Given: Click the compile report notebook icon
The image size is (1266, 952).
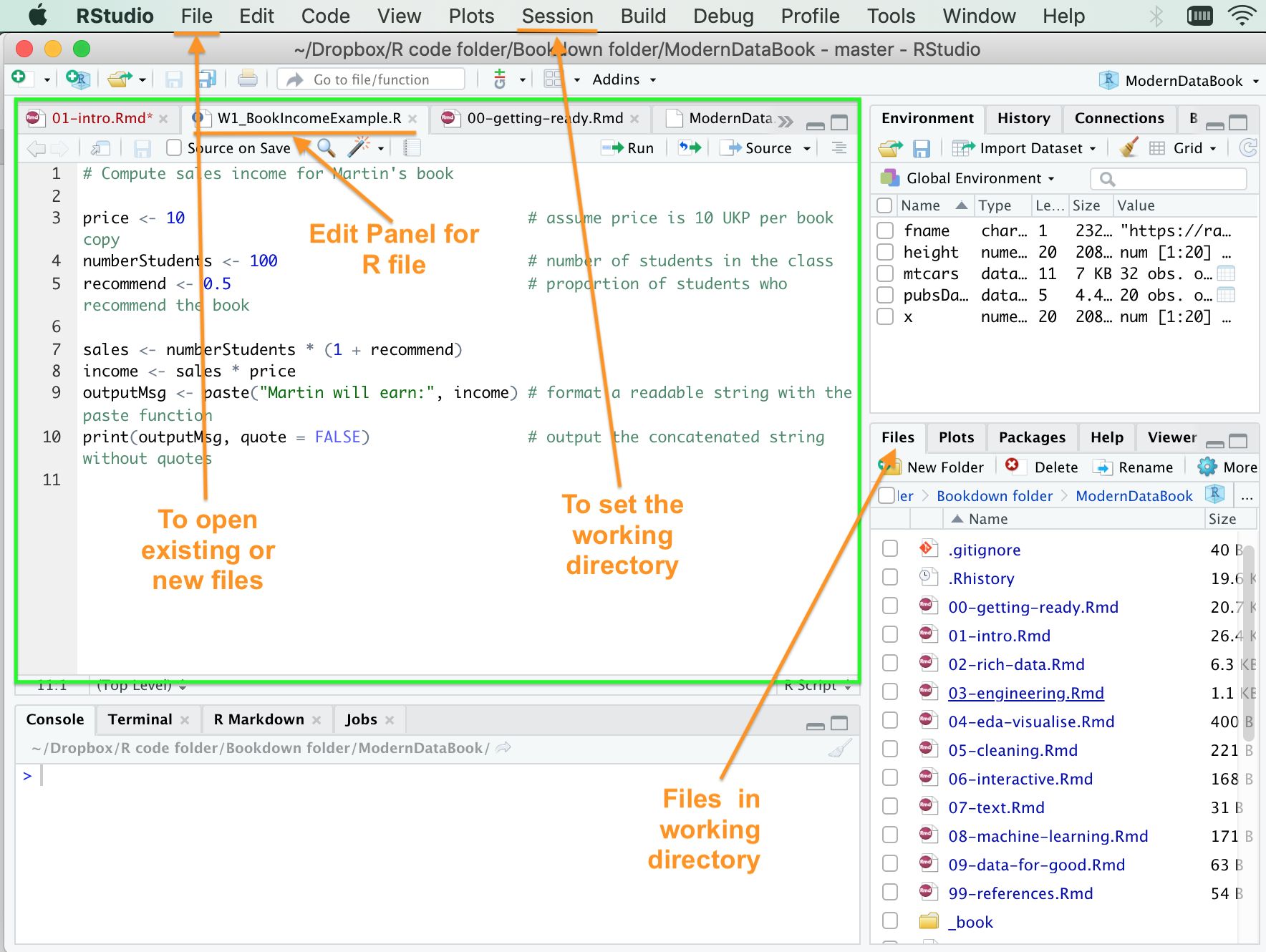Looking at the screenshot, I should 412,147.
